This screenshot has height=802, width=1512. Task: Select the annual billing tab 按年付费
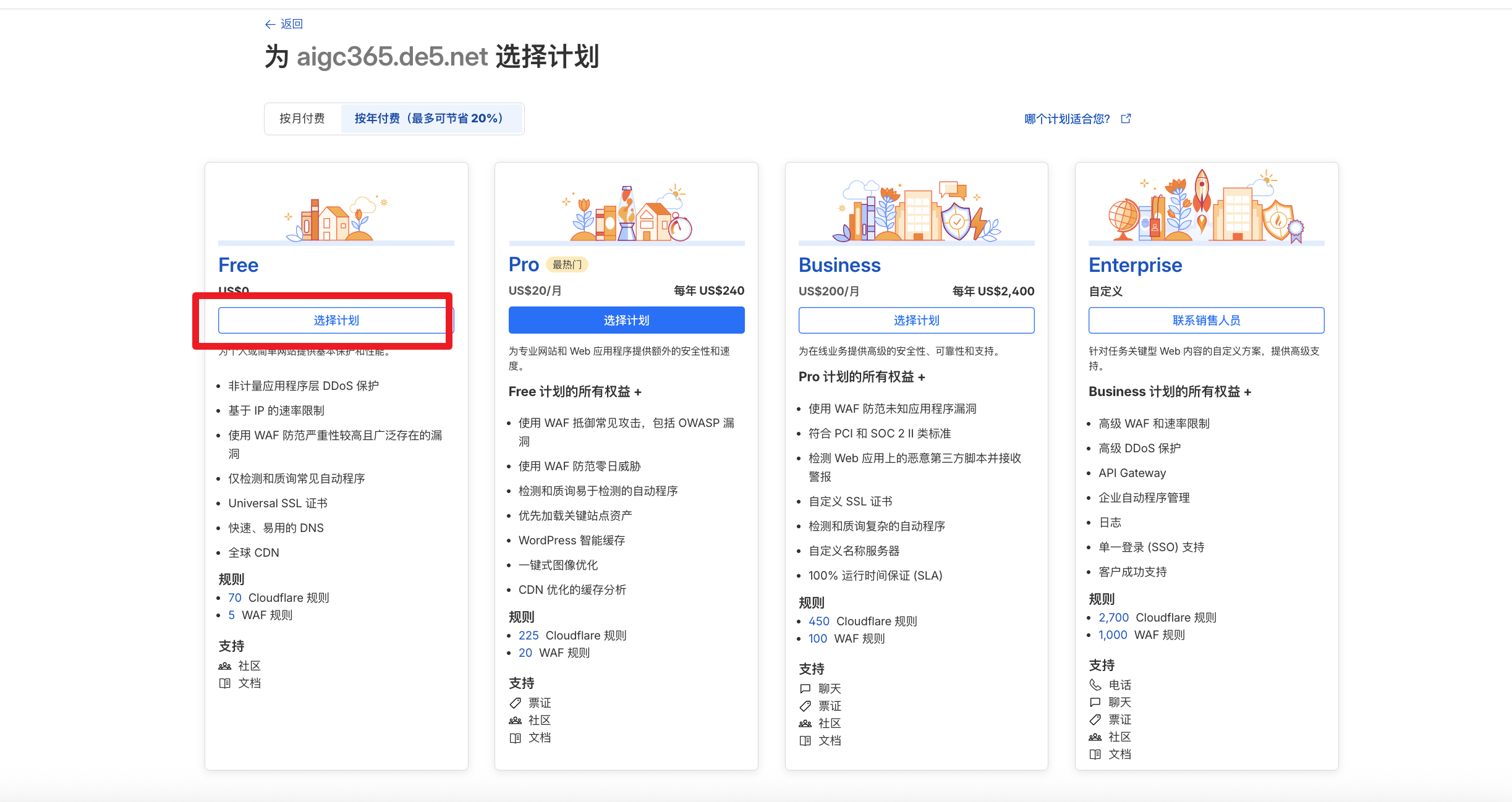(x=431, y=118)
